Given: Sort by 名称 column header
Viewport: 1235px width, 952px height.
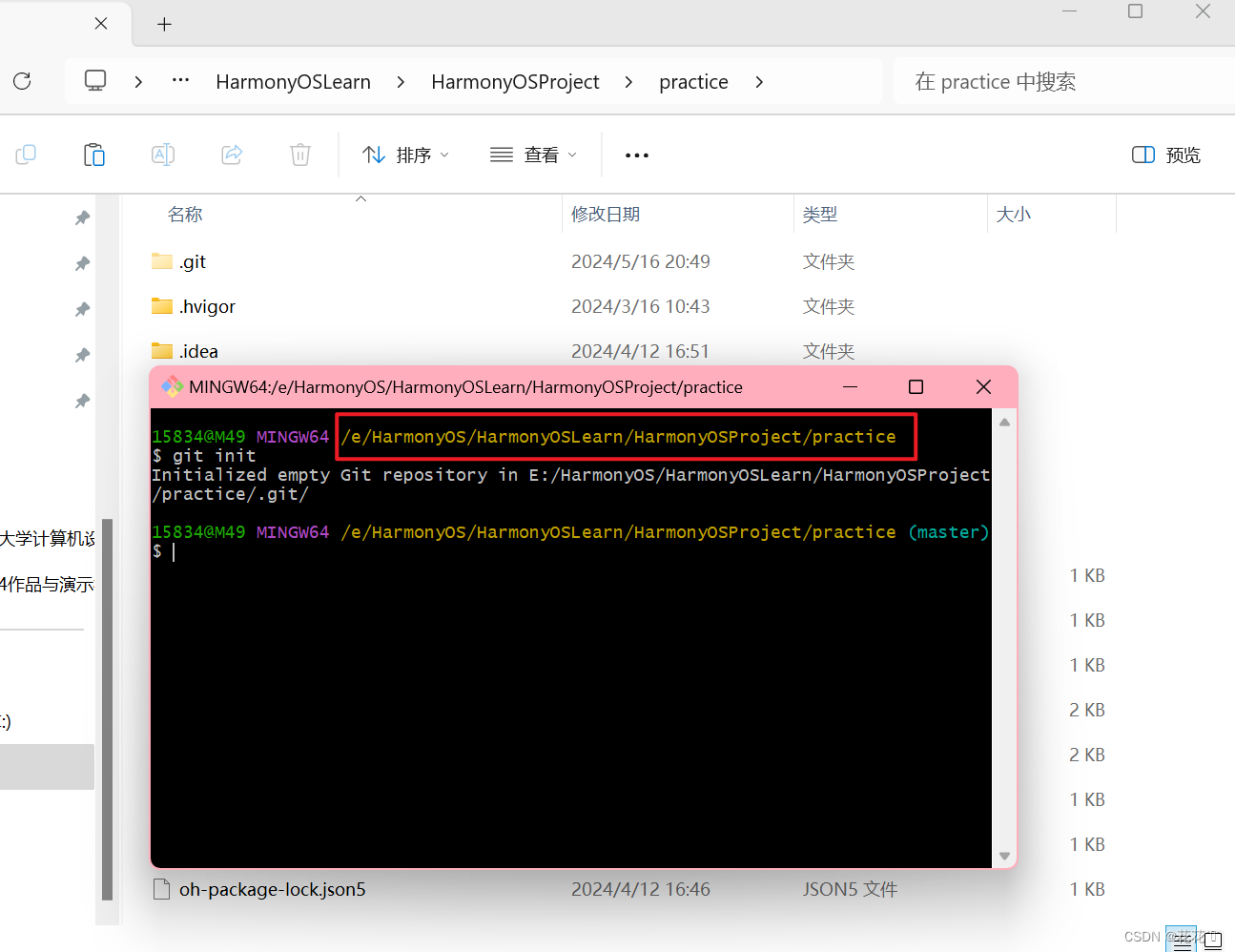Looking at the screenshot, I should point(185,215).
